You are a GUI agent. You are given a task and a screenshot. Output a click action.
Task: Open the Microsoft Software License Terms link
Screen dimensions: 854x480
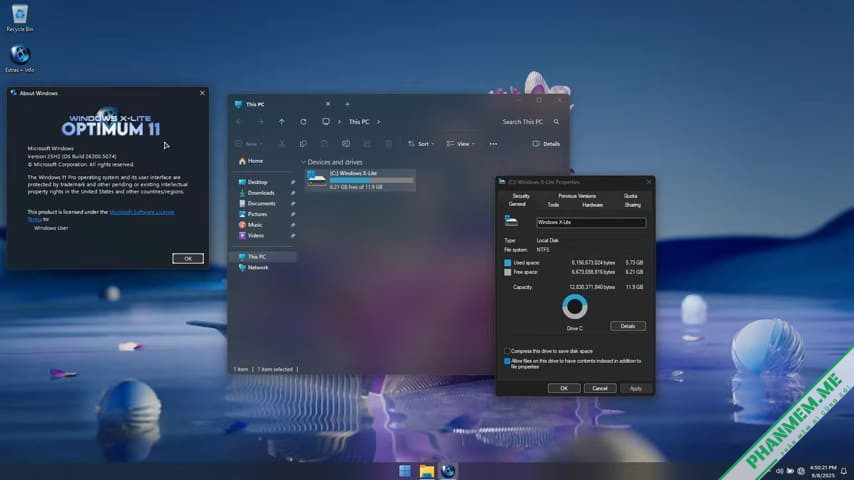[142, 212]
